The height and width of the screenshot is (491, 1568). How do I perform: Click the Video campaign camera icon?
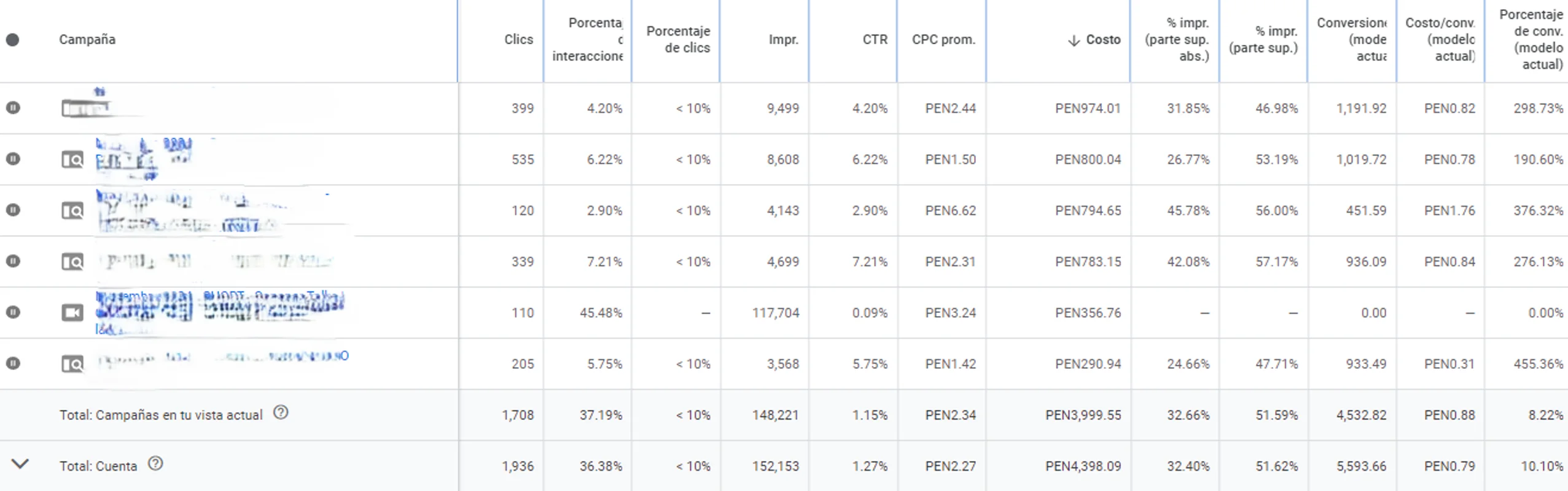tap(72, 312)
